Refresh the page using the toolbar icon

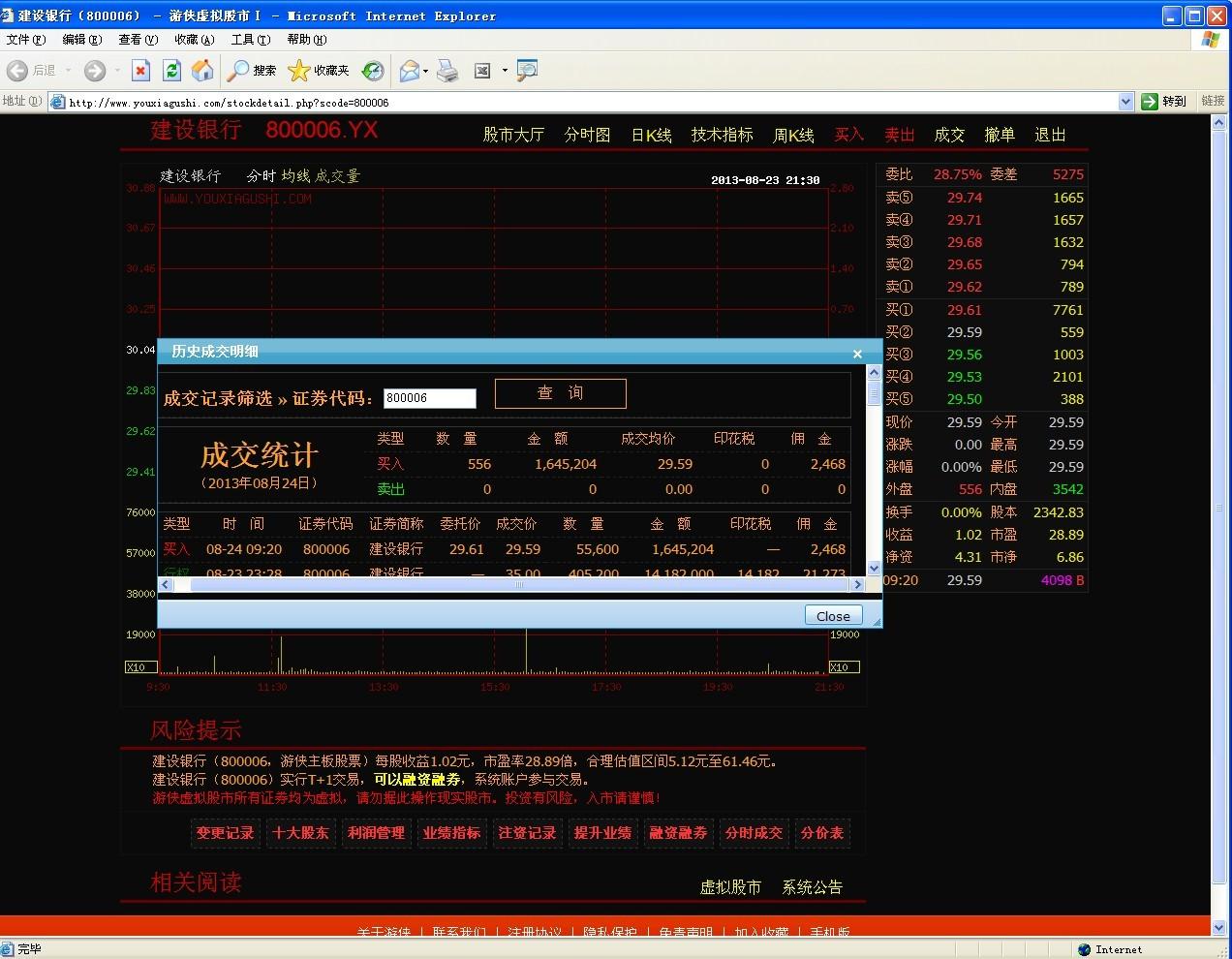click(171, 71)
